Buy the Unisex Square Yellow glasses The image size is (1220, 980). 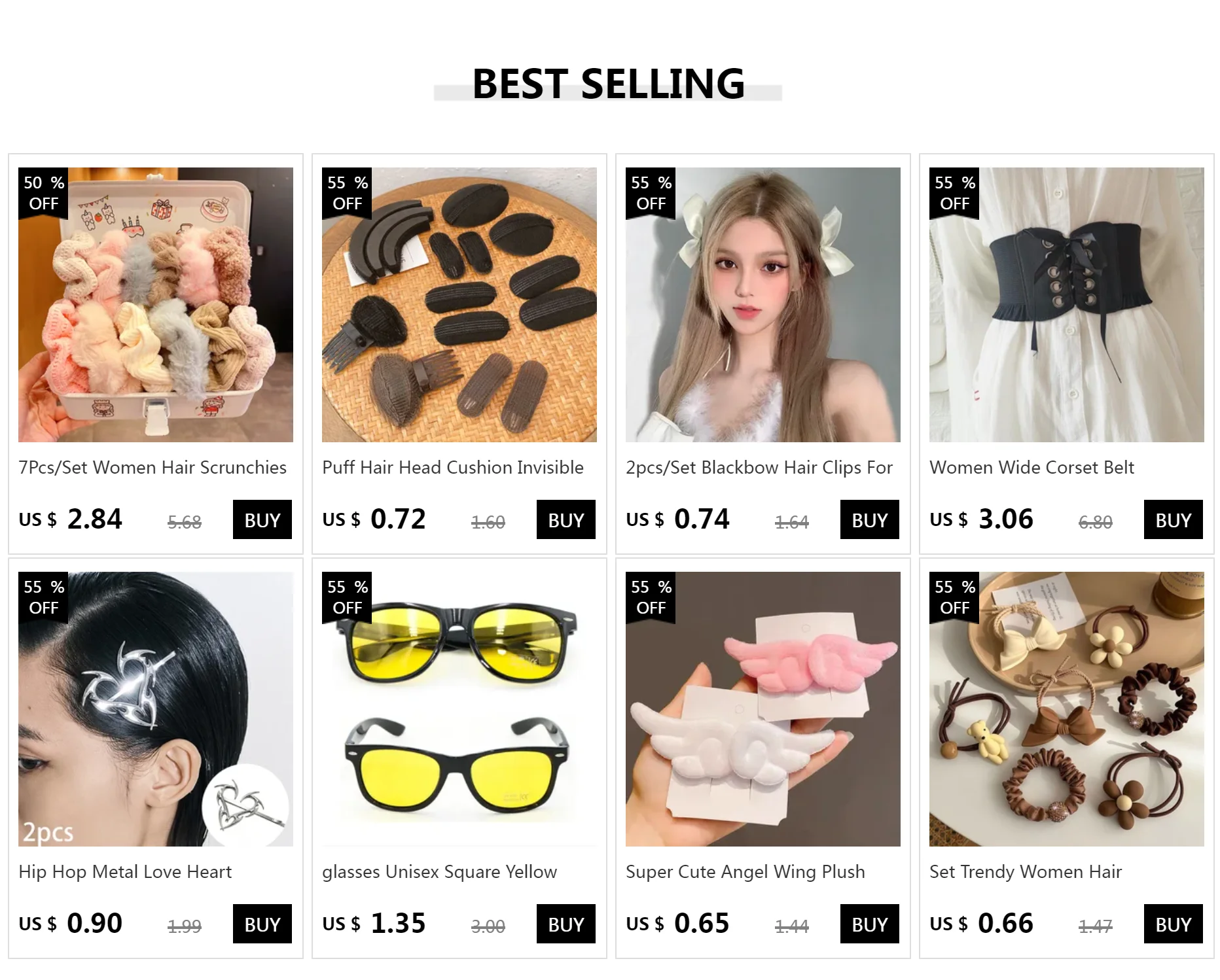tap(566, 924)
